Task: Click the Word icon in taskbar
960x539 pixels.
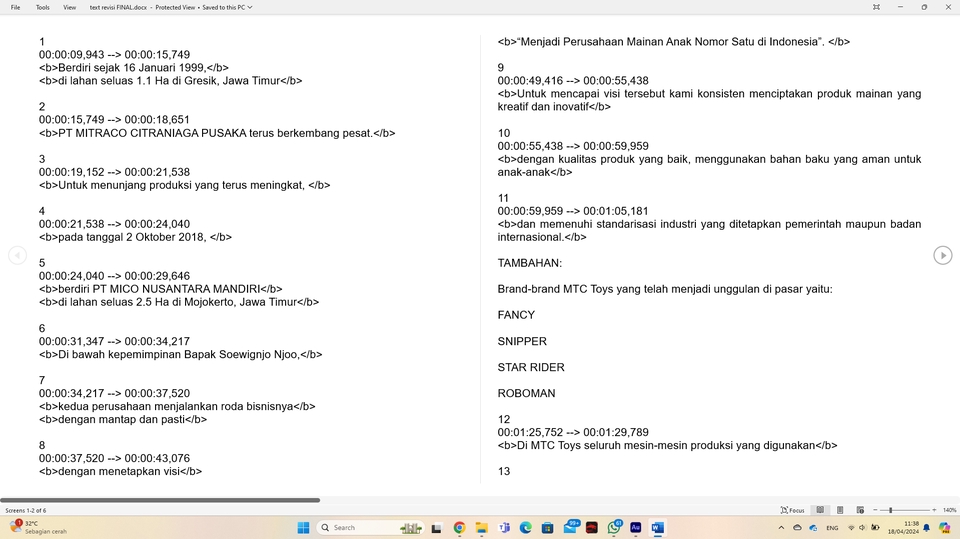Action: [658, 527]
